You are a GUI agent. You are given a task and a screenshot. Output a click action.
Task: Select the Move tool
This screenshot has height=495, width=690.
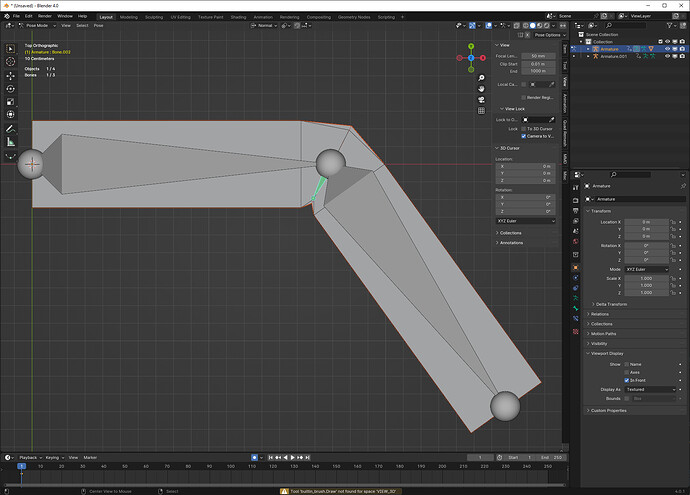click(x=11, y=76)
